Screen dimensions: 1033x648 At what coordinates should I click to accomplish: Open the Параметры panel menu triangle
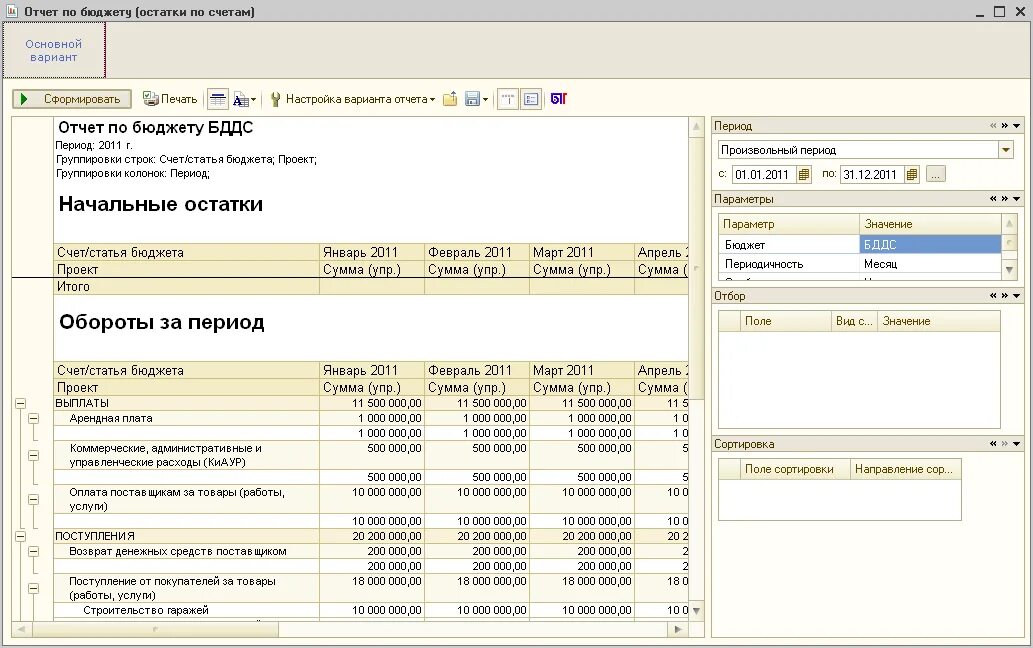tap(1017, 199)
